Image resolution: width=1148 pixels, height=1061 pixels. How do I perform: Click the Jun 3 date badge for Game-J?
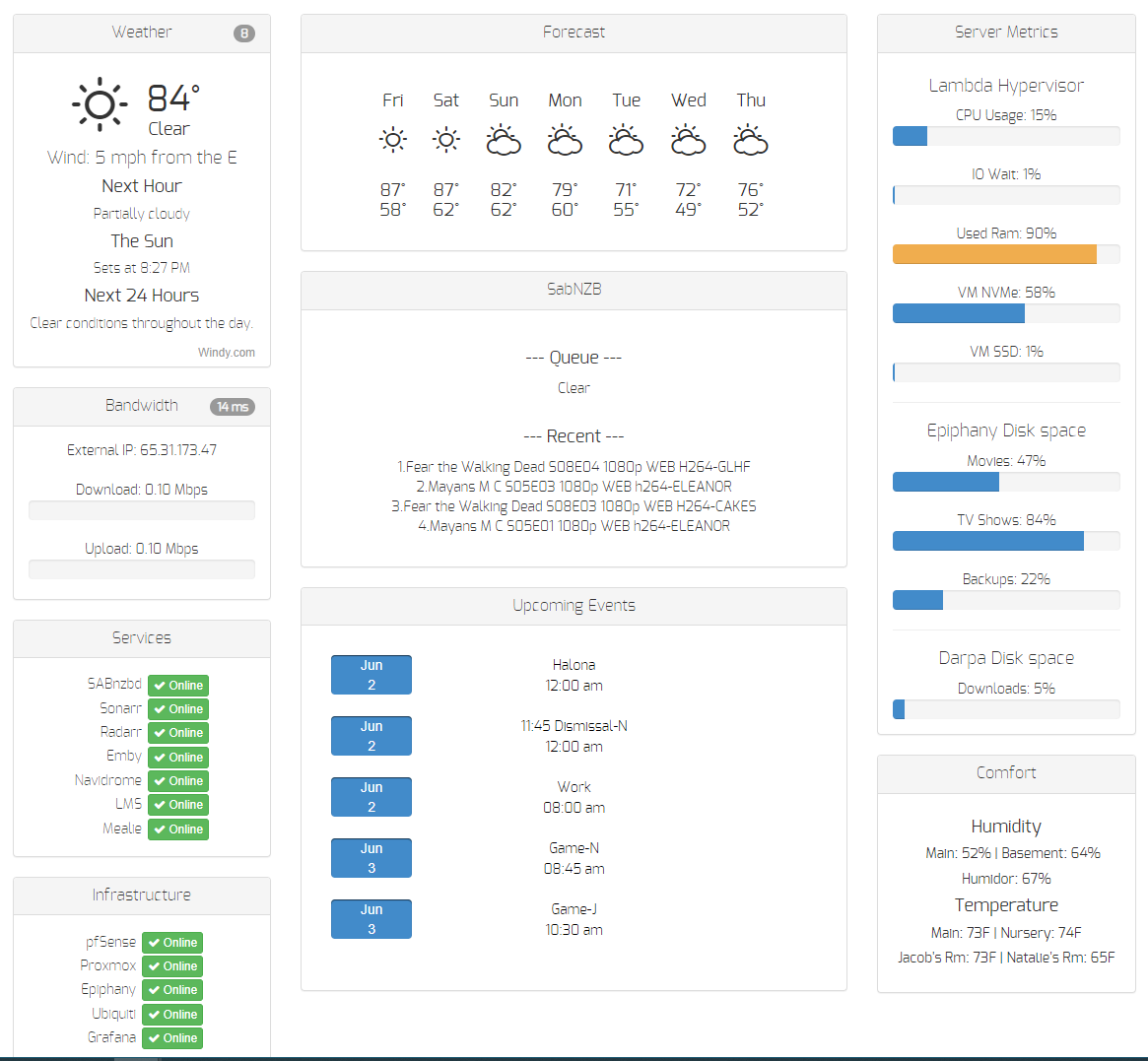coord(371,918)
